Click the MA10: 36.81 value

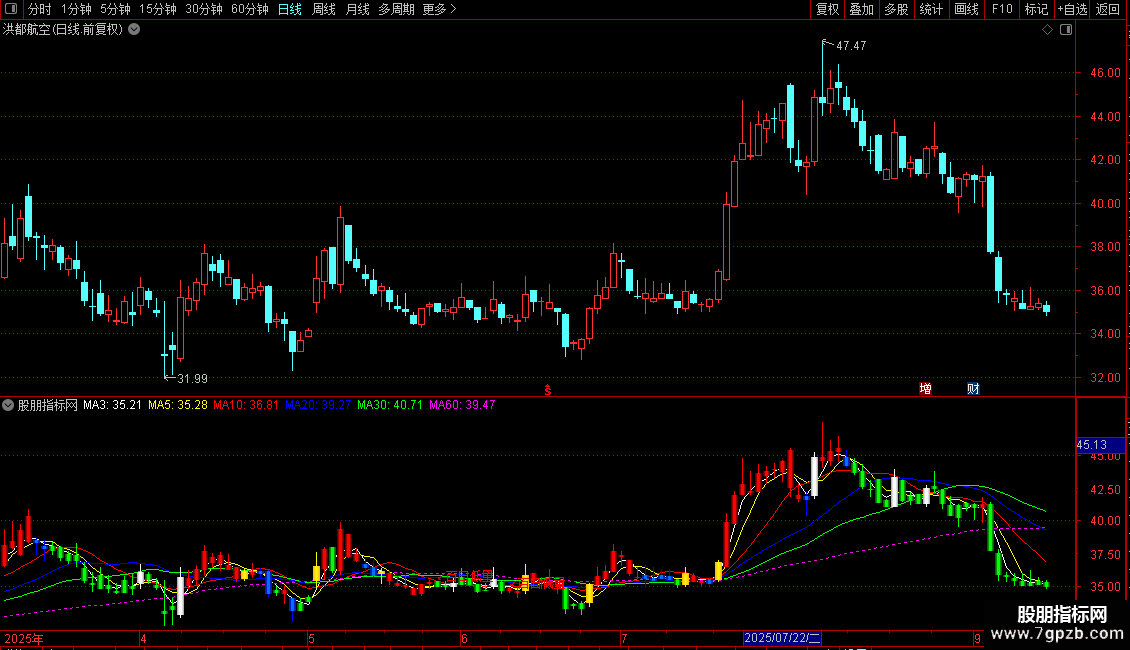pyautogui.click(x=246, y=405)
